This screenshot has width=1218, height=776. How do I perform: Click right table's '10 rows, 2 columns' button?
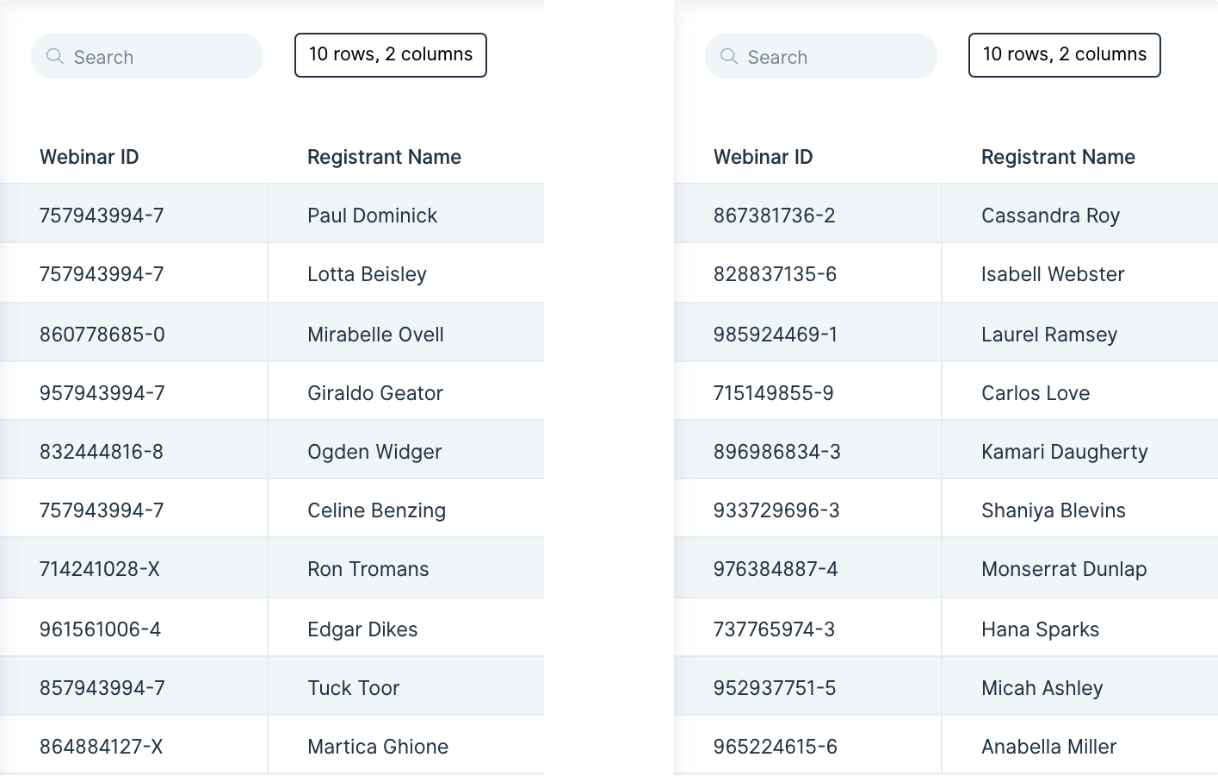(x=1065, y=55)
